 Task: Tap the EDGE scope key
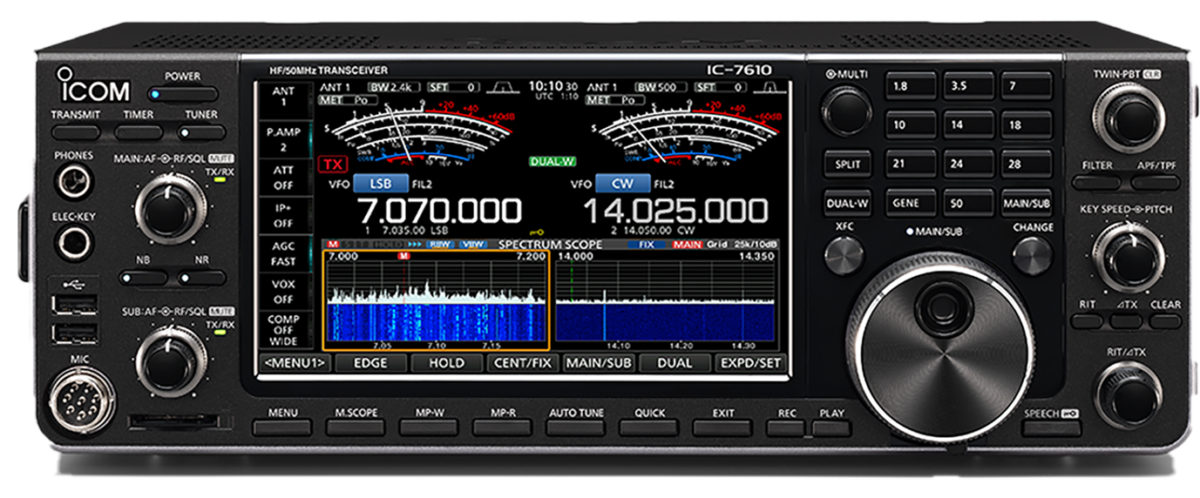371,364
